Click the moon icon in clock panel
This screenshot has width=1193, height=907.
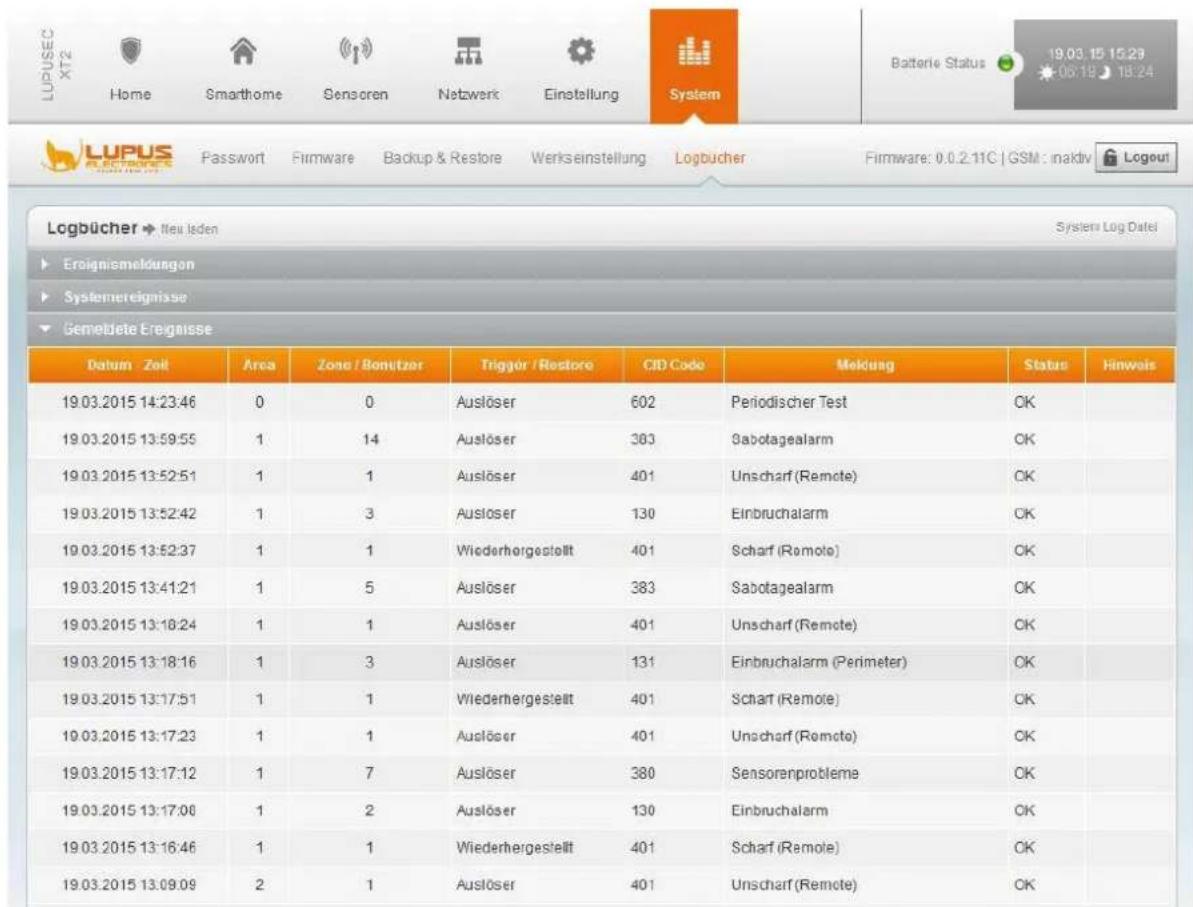[1106, 72]
